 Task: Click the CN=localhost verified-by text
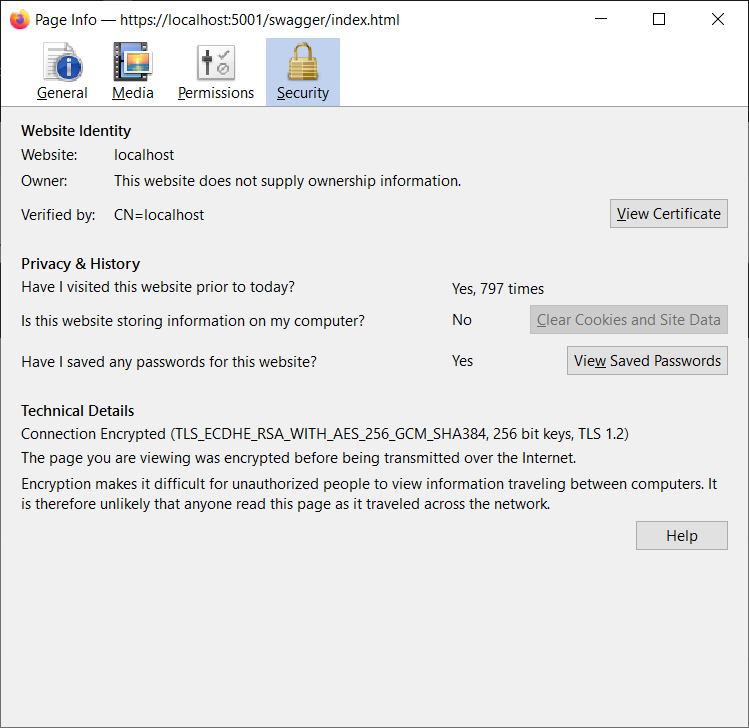click(x=159, y=215)
